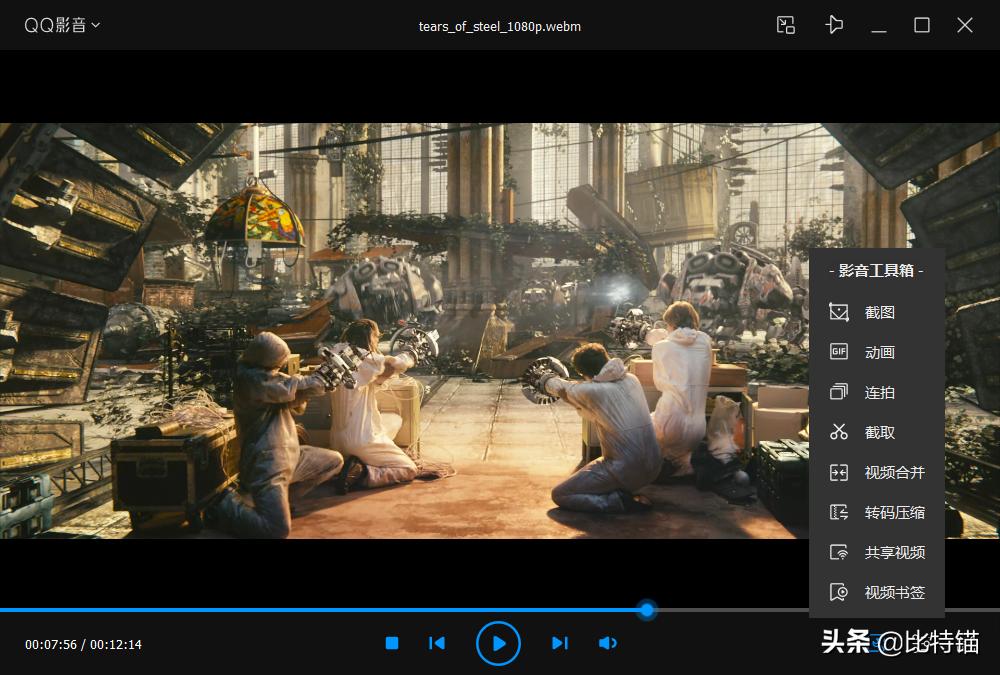The height and width of the screenshot is (675, 1000).
Task: Launch the 转码压缩 transcode tool icon
Action: 839,512
